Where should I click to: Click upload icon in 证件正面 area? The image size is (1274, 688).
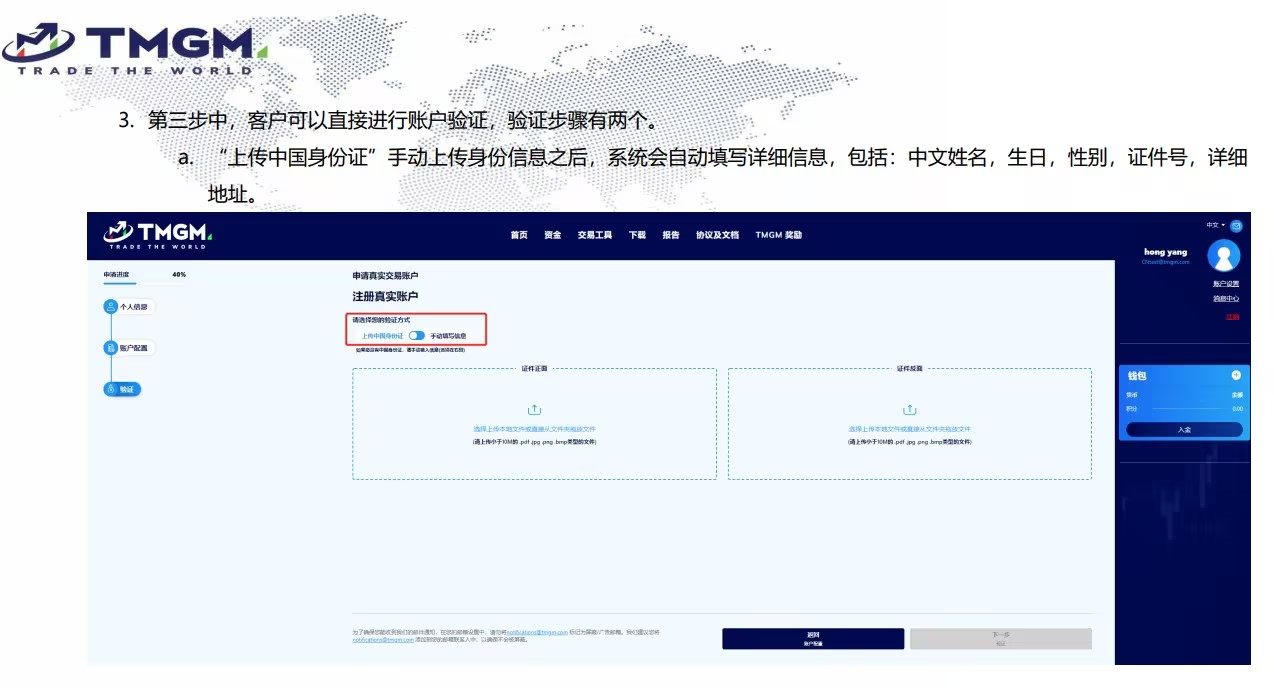pyautogui.click(x=534, y=410)
